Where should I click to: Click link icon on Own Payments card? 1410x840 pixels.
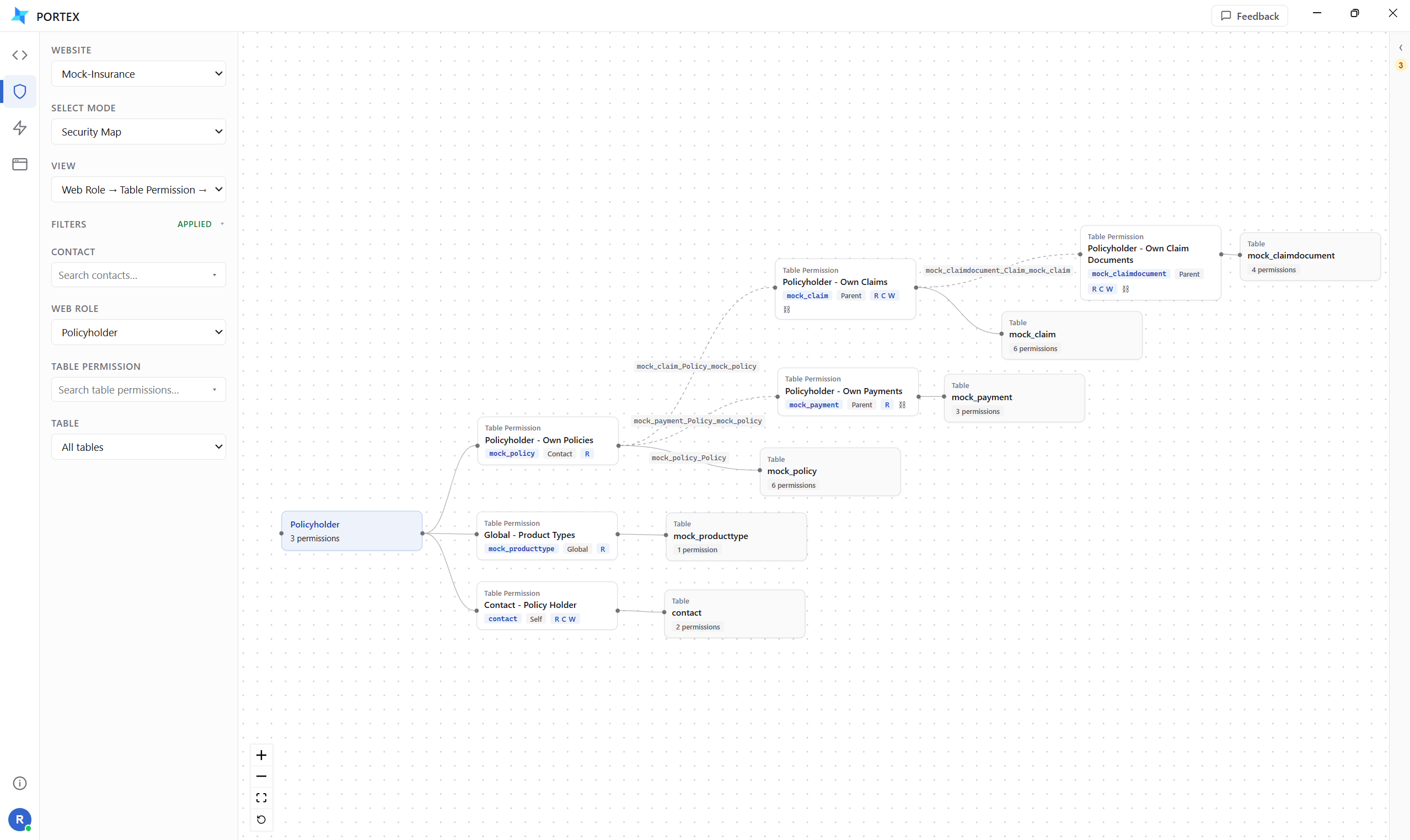[x=902, y=405]
